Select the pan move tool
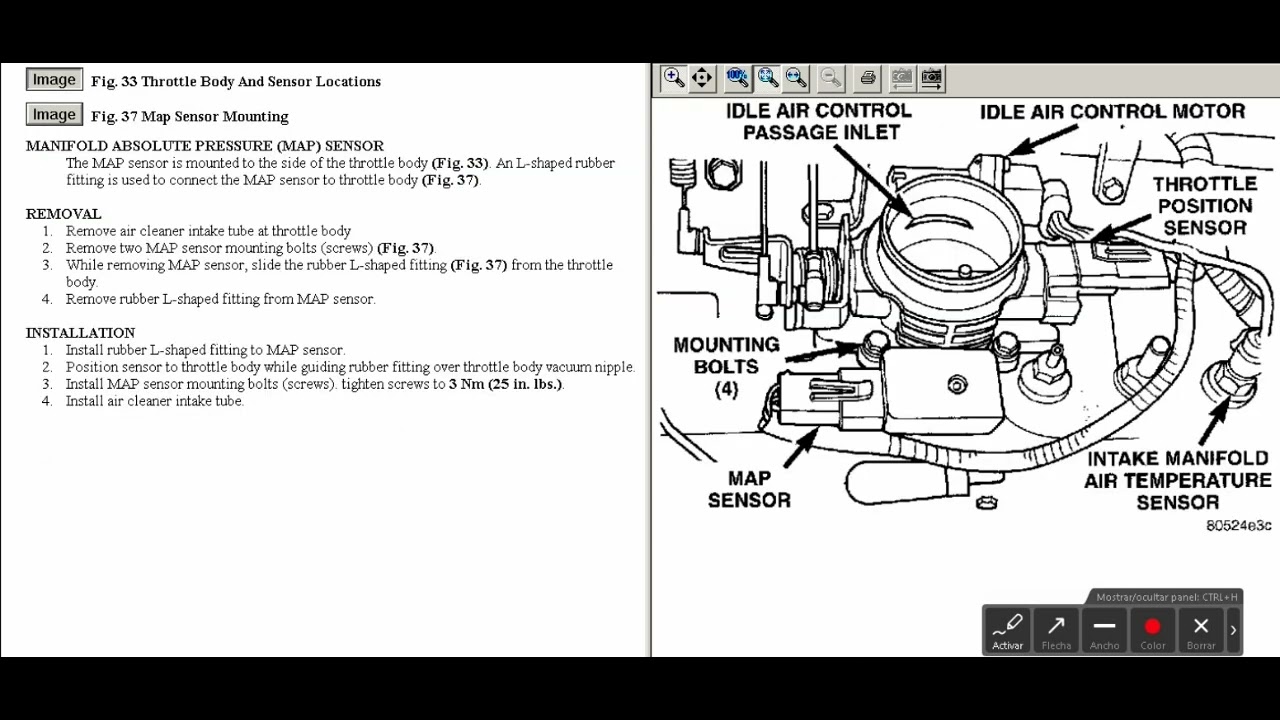The image size is (1280, 720). [702, 78]
